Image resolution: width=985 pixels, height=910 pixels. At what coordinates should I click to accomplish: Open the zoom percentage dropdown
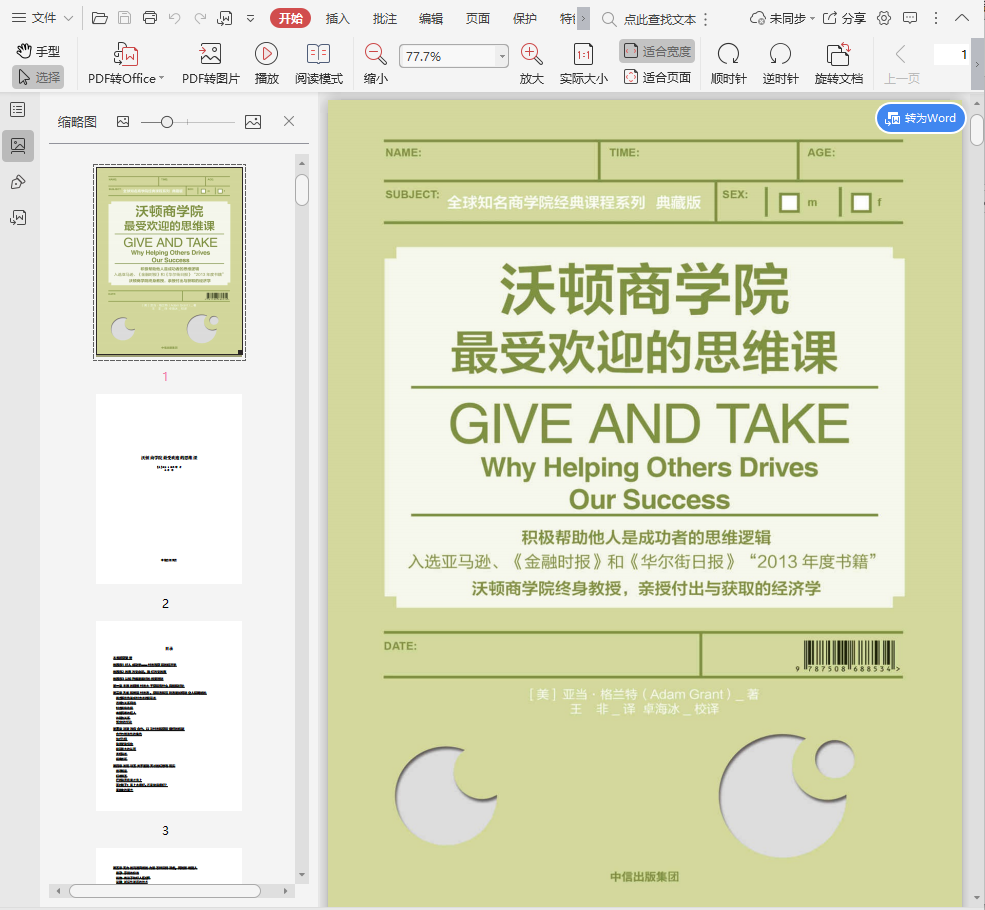coord(502,57)
